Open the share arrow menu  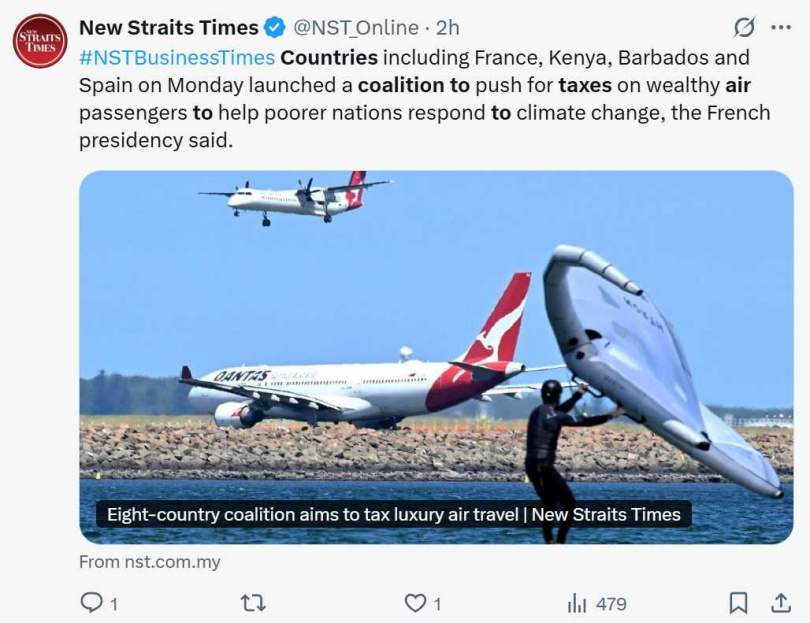point(781,603)
